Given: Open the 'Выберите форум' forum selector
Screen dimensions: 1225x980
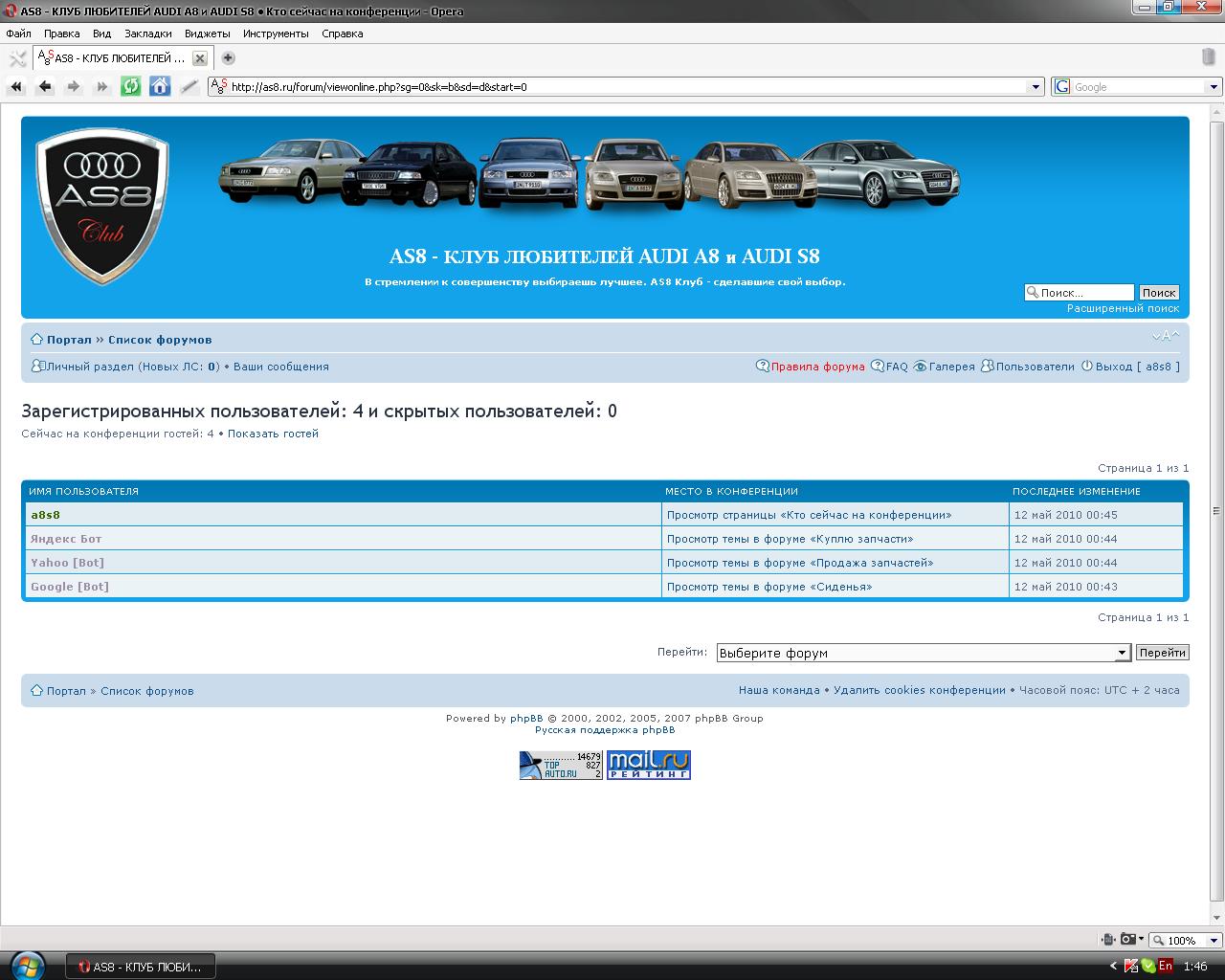Looking at the screenshot, I should (x=924, y=653).
